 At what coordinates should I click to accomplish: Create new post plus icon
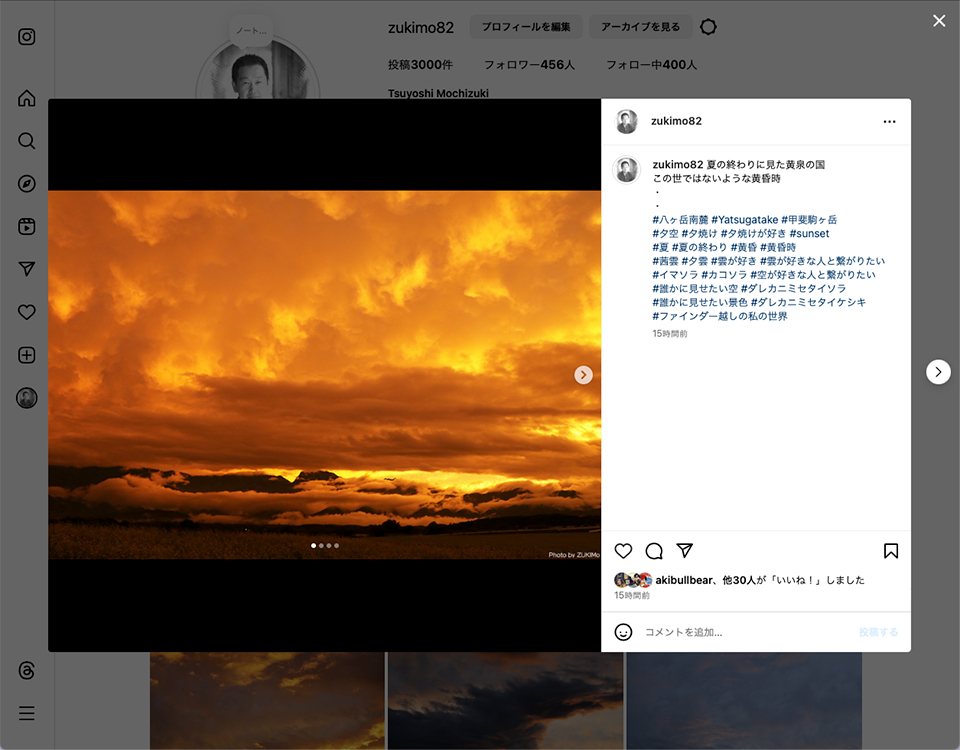pos(26,355)
